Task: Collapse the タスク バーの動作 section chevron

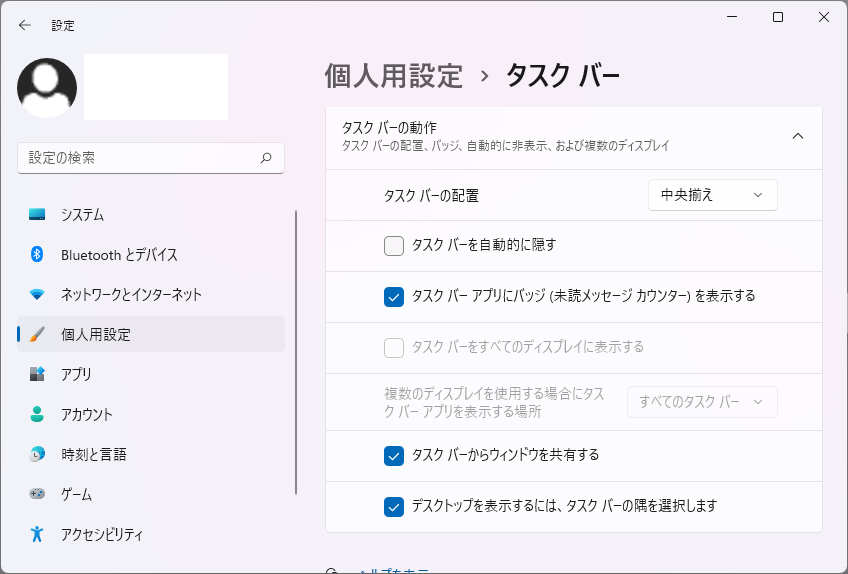Action: pos(798,136)
